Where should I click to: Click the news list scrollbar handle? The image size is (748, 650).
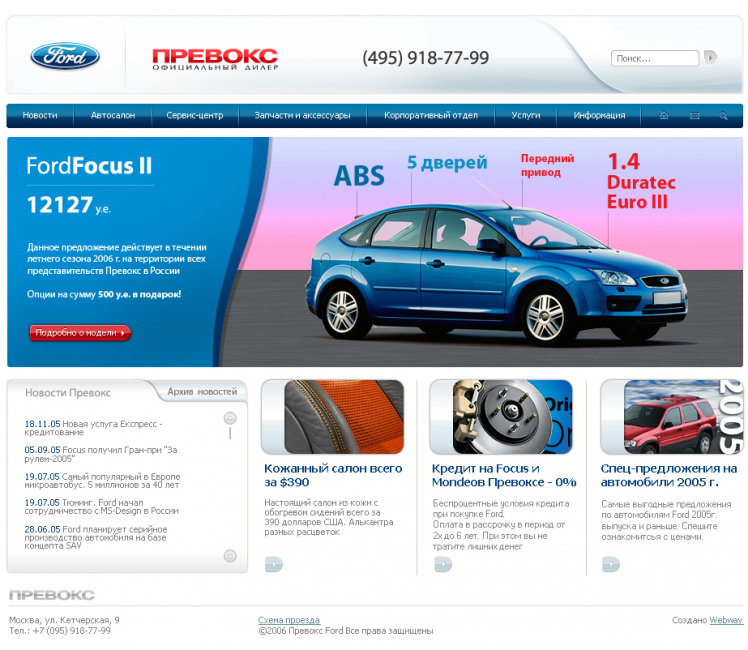click(x=230, y=433)
